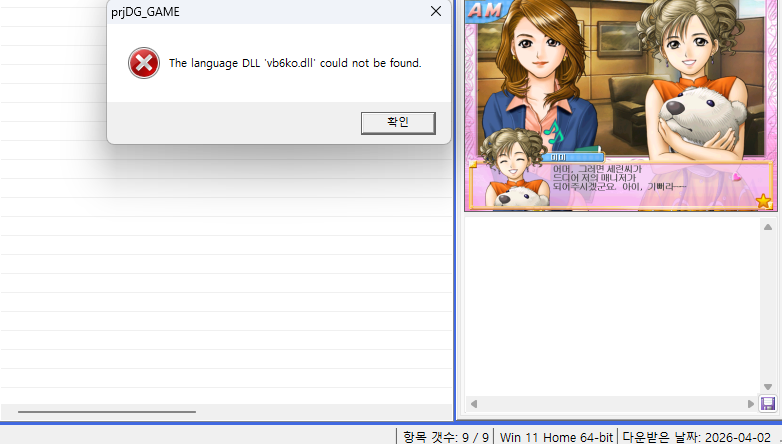Viewport: 782px width, 444px height.
Task: Click the empty description text area
Action: [612, 306]
